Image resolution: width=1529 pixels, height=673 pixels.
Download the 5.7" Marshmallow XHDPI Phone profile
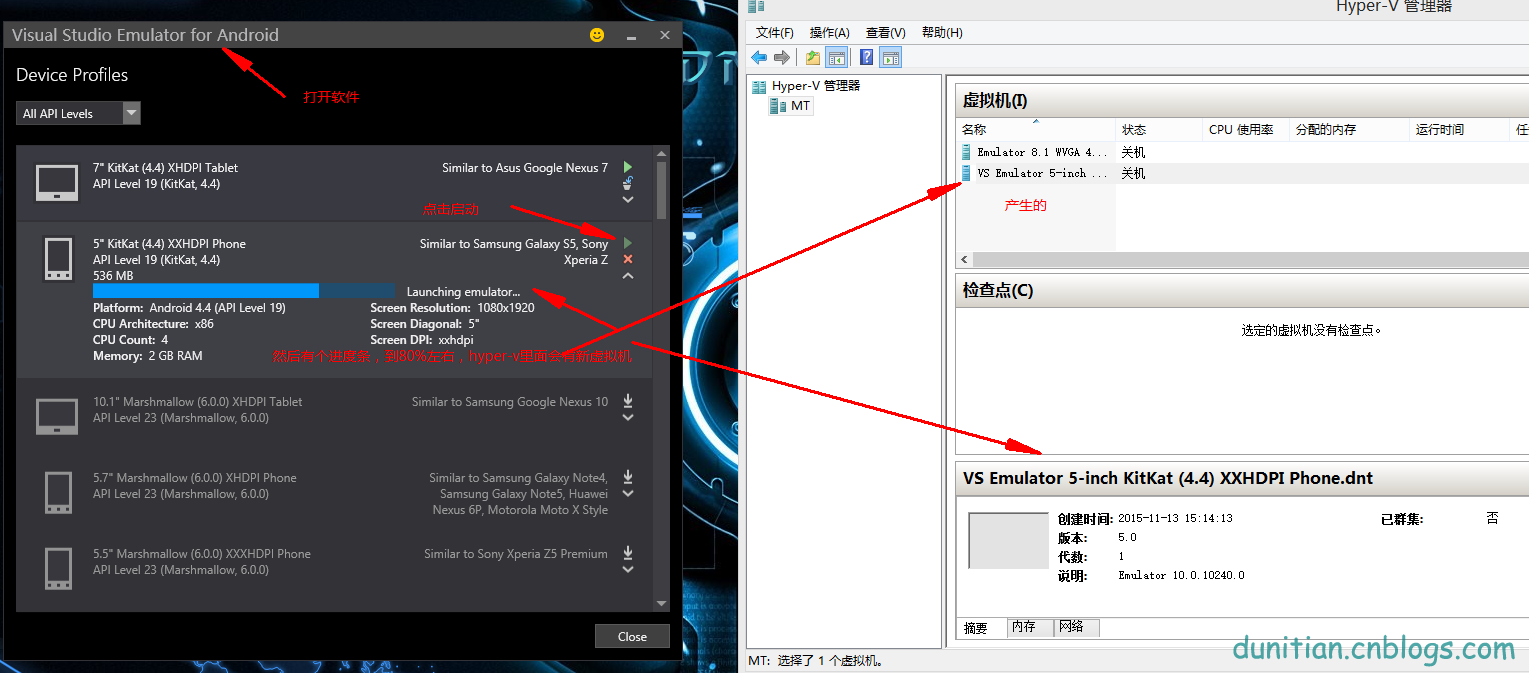[x=628, y=477]
